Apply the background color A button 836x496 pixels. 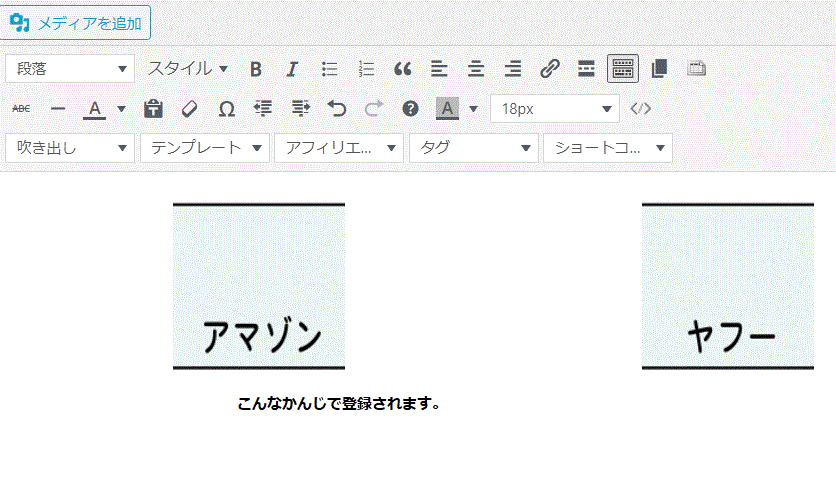pyautogui.click(x=447, y=109)
